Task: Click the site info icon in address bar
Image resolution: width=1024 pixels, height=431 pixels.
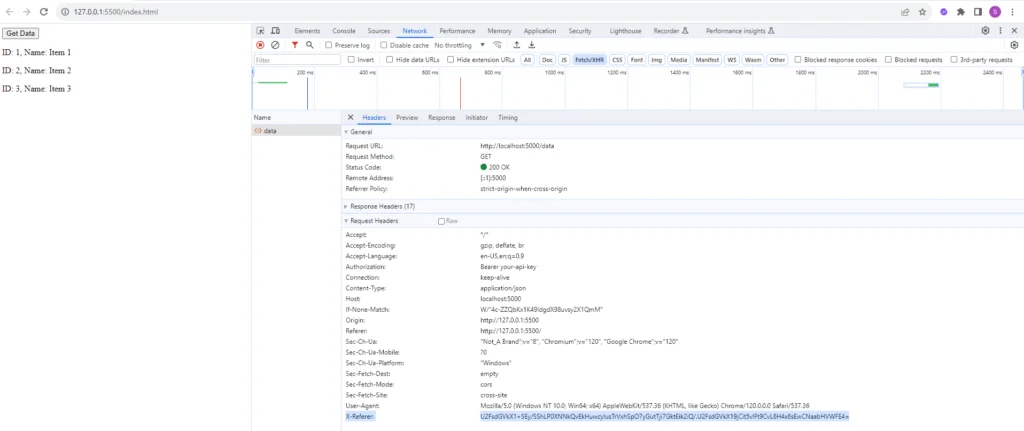Action: coord(66,12)
